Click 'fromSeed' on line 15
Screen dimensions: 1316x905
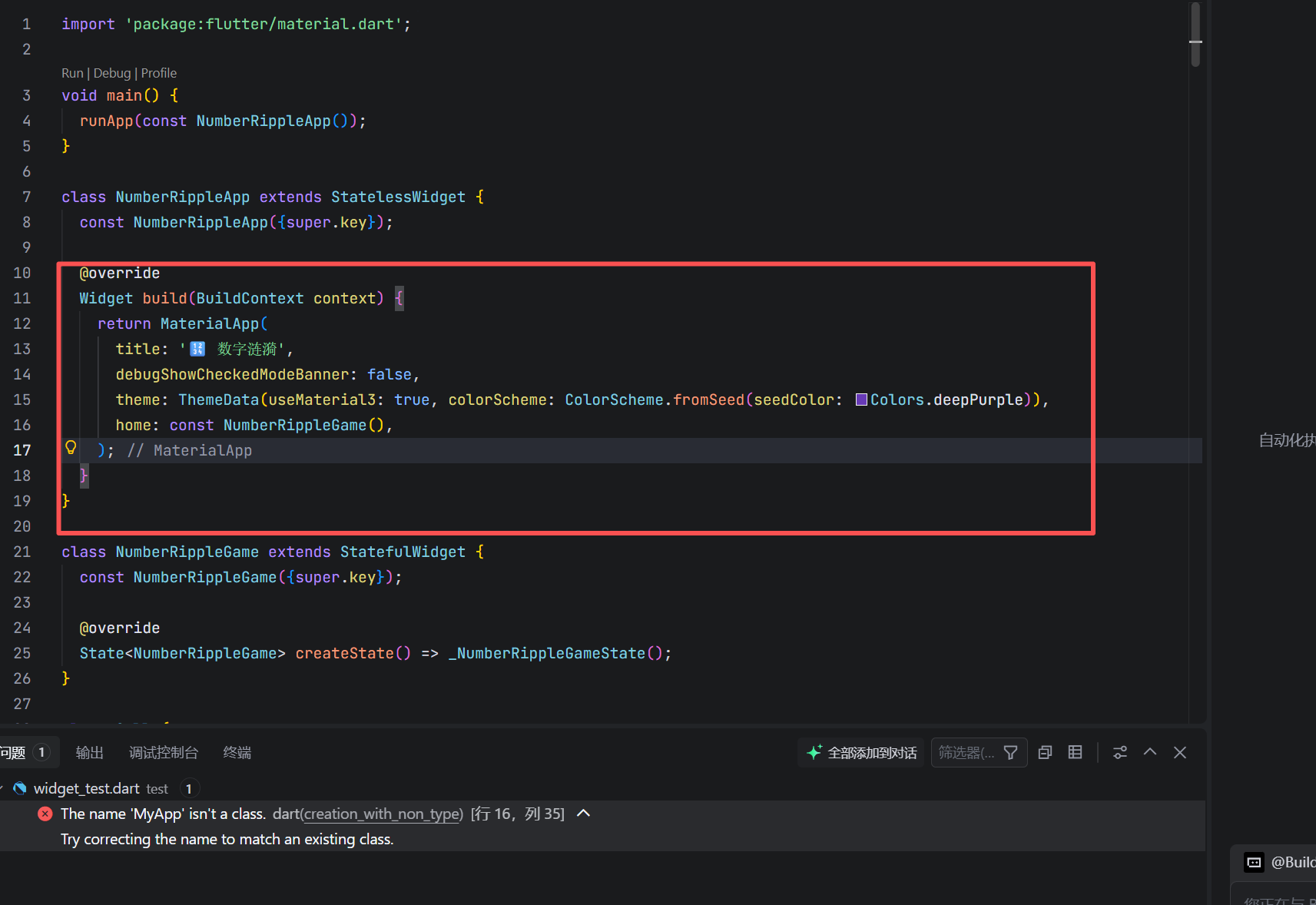[x=709, y=399]
